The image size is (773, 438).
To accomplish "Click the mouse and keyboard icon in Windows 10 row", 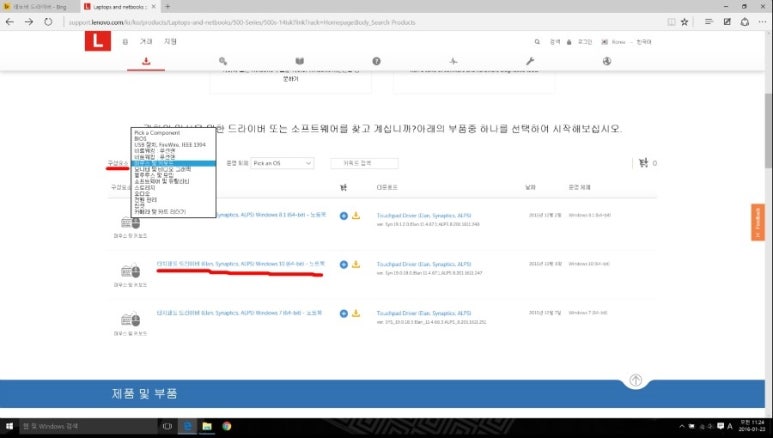I will point(131,271).
